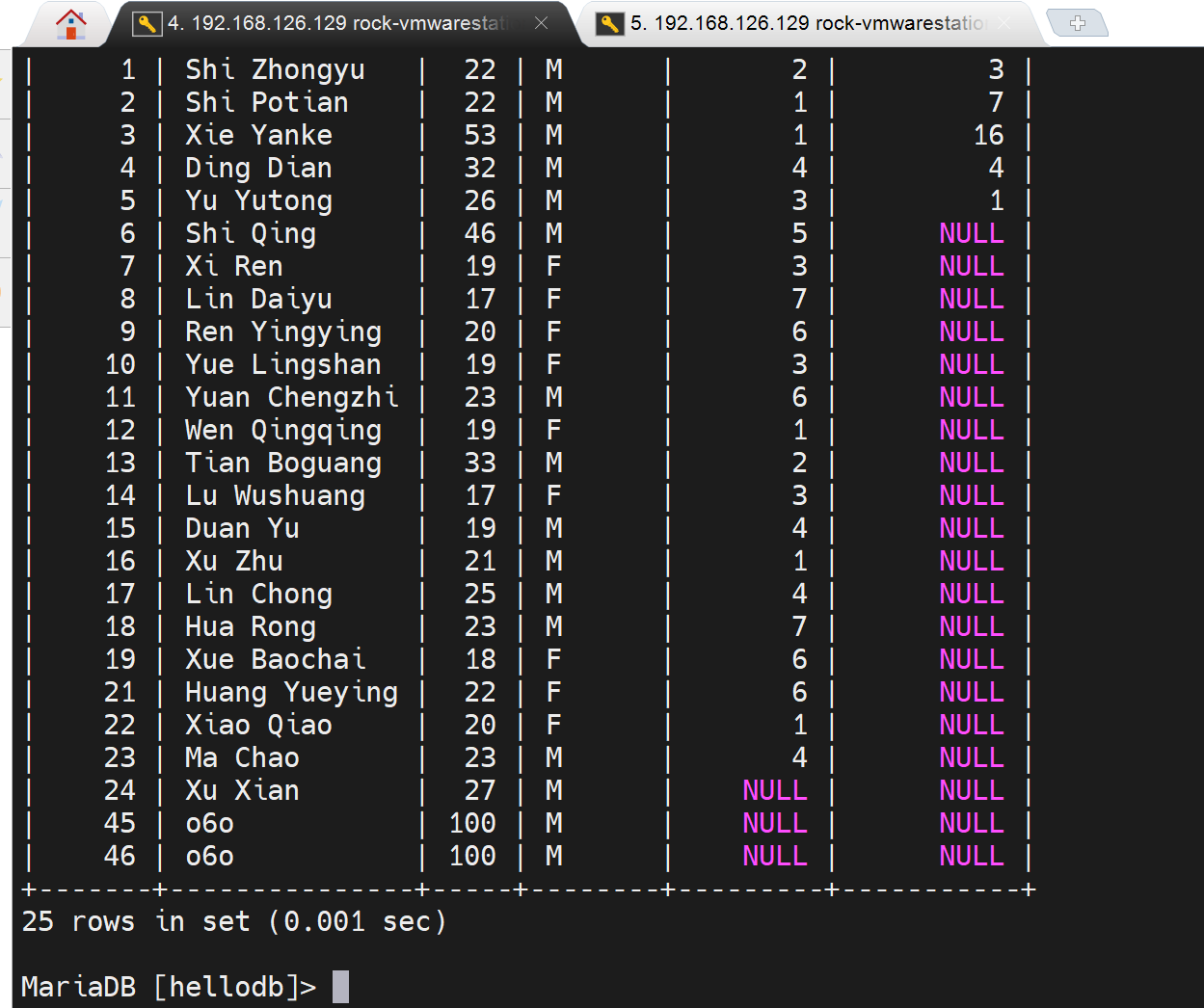Click the MariaDB [hellodb]> prompt text
The height and width of the screenshot is (1008, 1204).
(168, 987)
